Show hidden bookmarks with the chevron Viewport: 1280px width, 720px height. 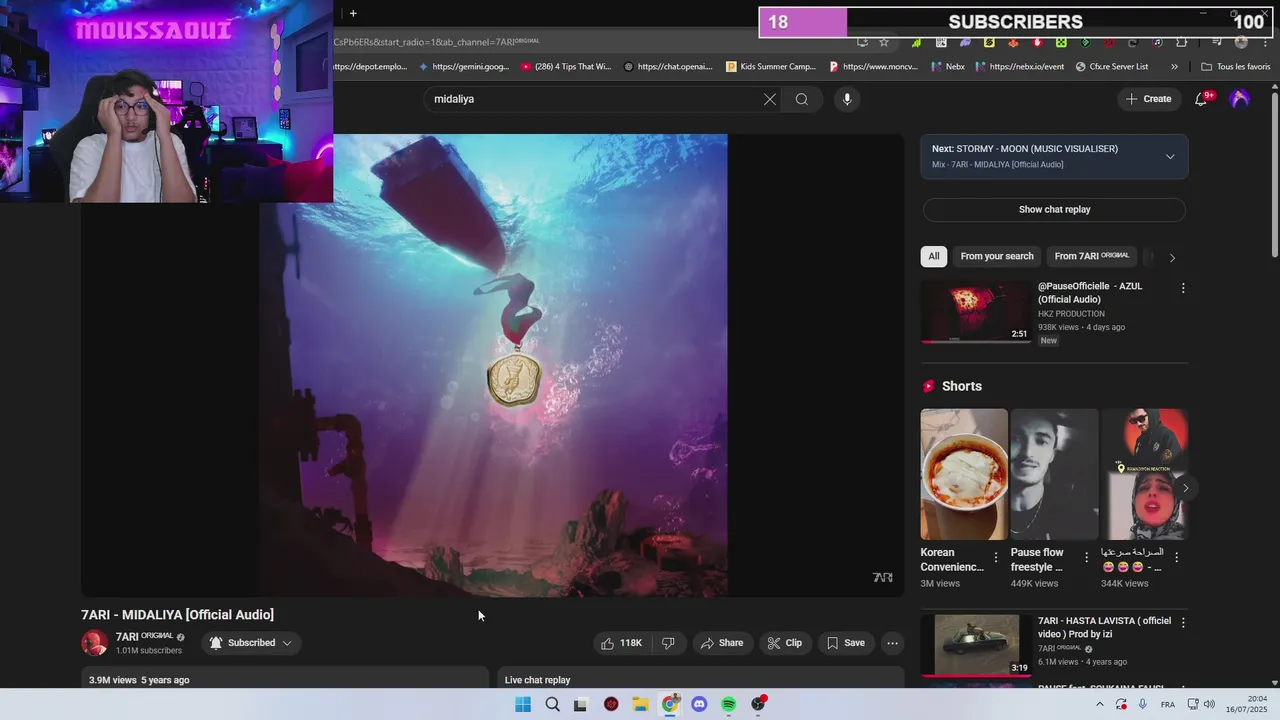point(1174,67)
